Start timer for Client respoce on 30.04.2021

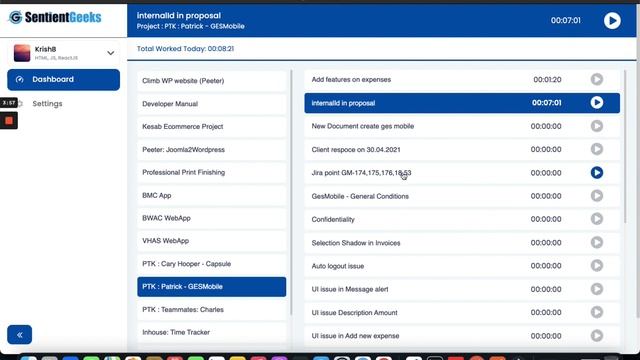[597, 149]
